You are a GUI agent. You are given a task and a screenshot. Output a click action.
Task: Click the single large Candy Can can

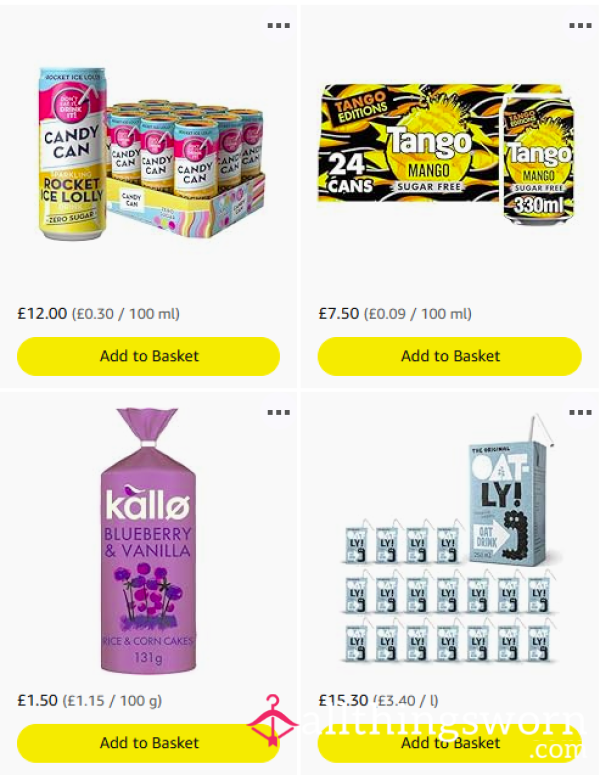[72, 153]
